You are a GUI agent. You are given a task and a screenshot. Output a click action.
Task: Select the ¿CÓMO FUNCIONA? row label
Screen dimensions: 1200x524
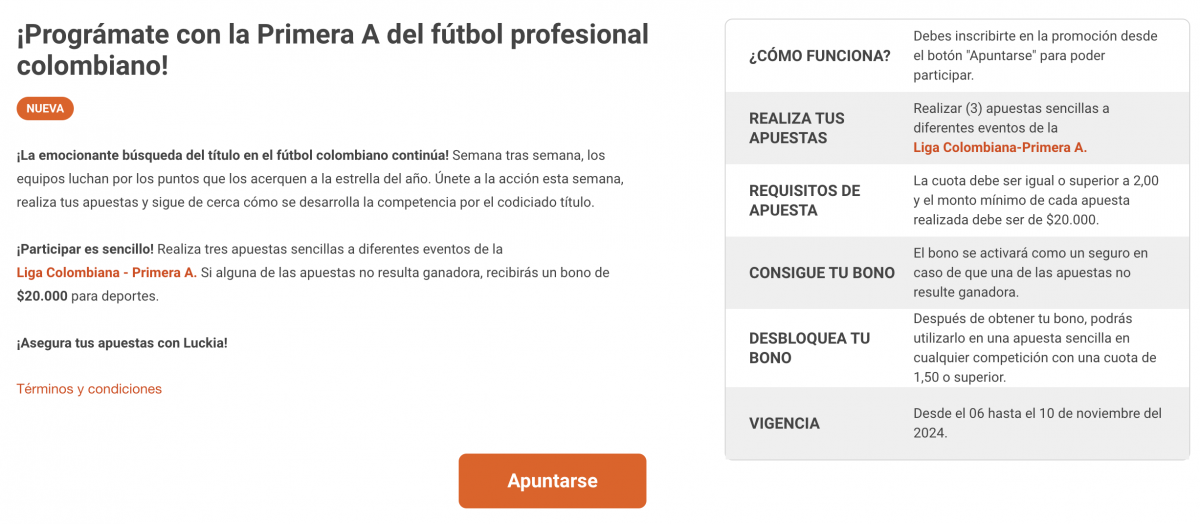[819, 56]
